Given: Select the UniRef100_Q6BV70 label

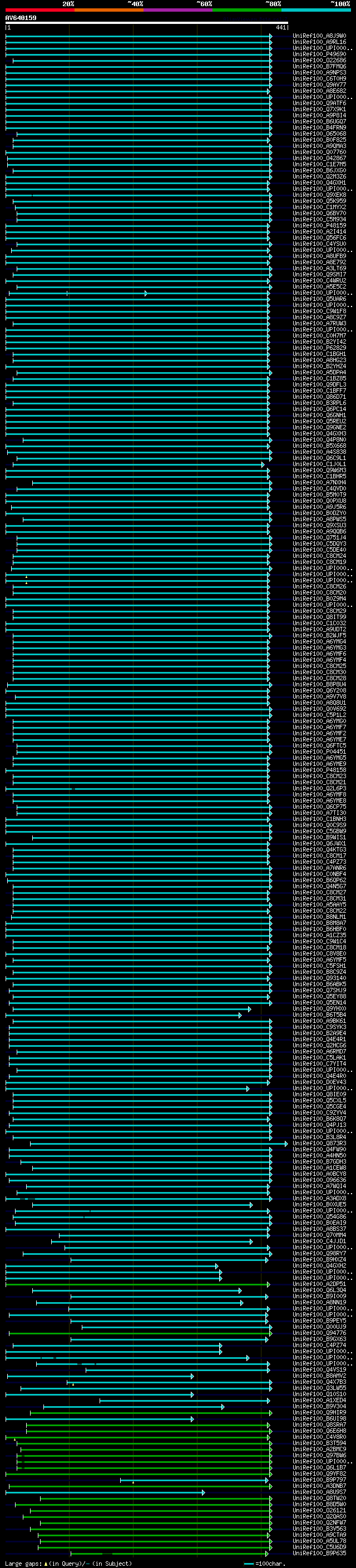Looking at the screenshot, I should point(319,213).
